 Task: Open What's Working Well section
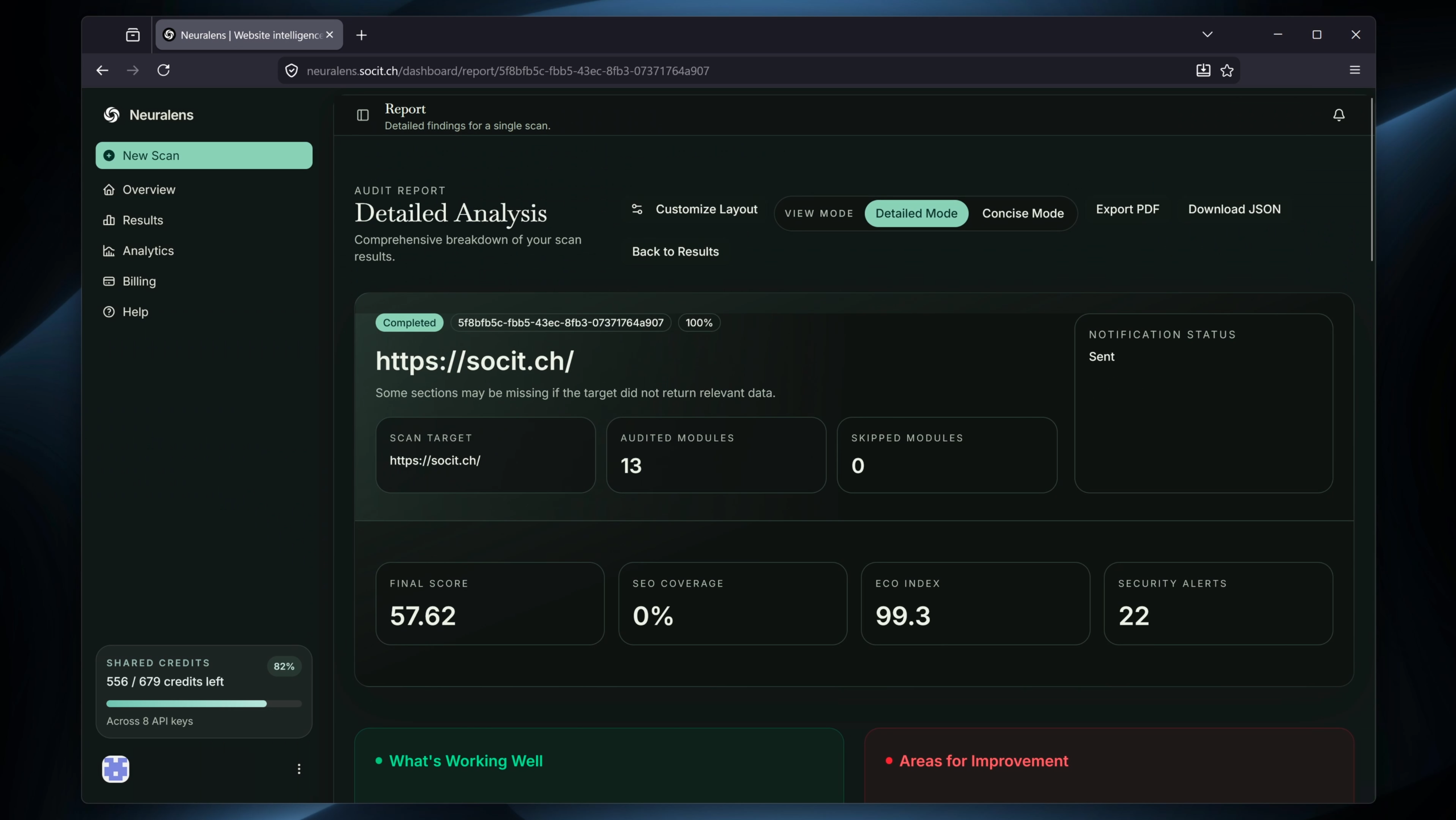(465, 761)
